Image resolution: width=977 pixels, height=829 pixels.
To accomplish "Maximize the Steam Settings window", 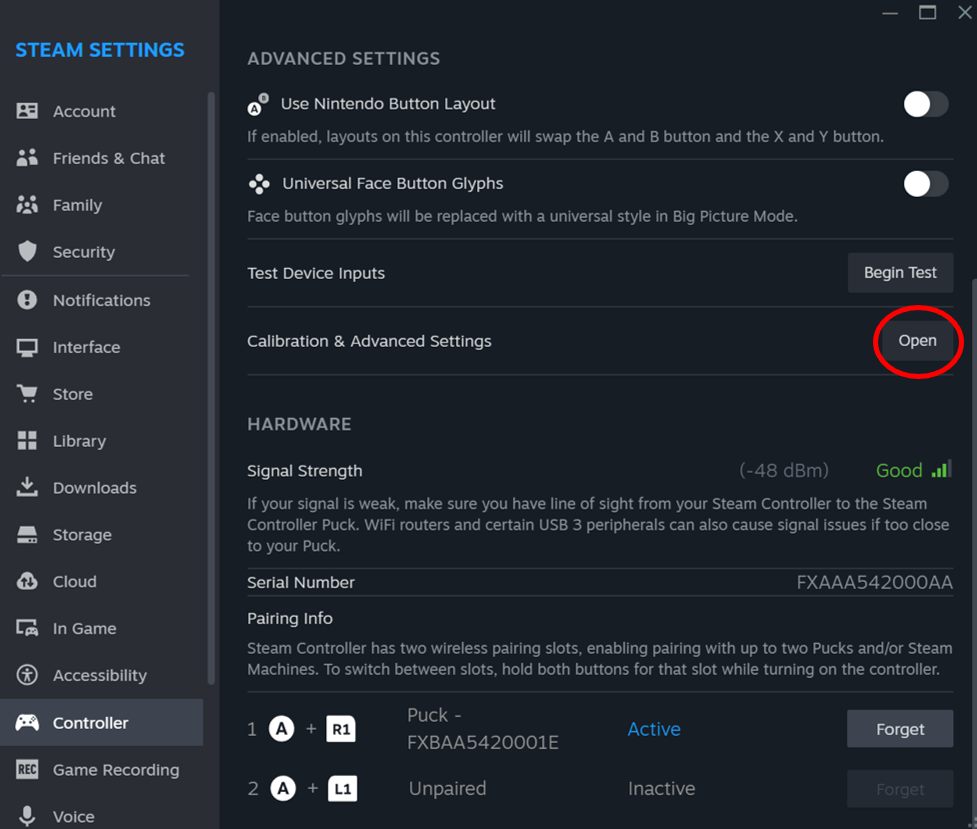I will (927, 12).
